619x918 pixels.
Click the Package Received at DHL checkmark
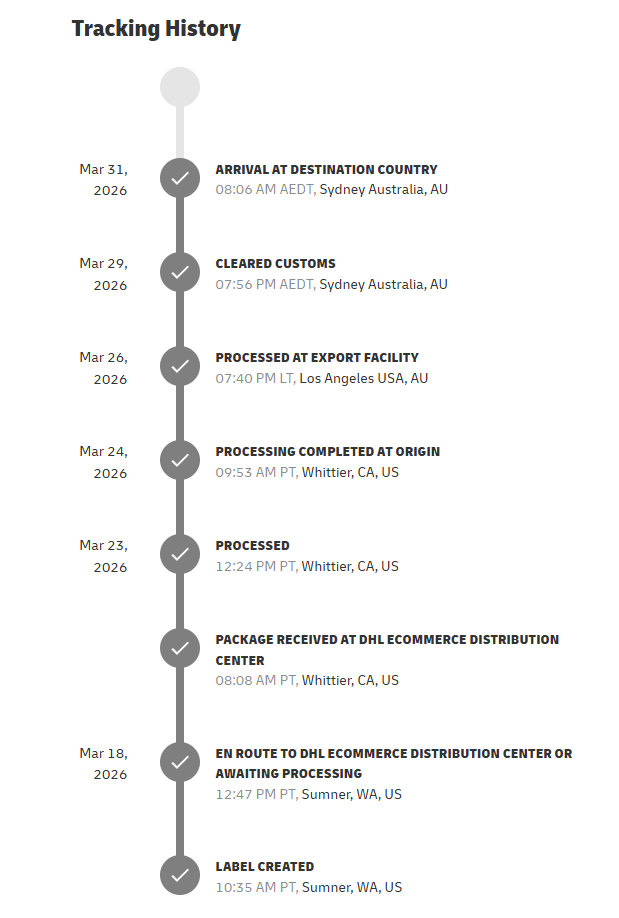pos(180,648)
